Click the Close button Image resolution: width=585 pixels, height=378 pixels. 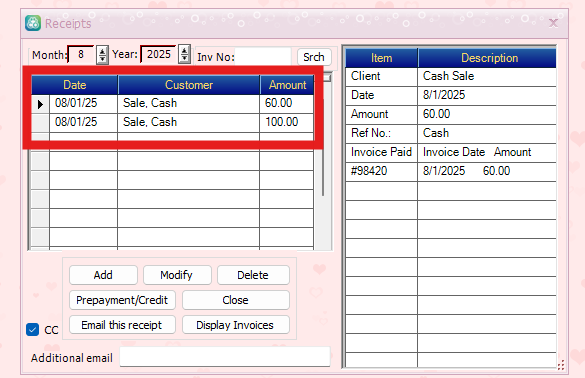pos(235,300)
